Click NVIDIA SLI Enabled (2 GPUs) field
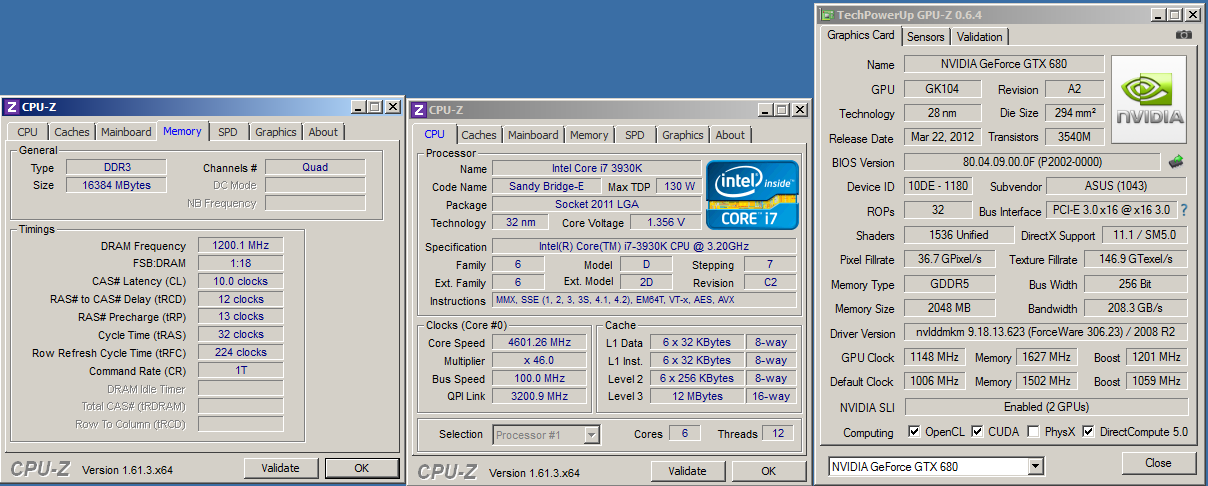Screen dimensions: 1208x486 1046,407
